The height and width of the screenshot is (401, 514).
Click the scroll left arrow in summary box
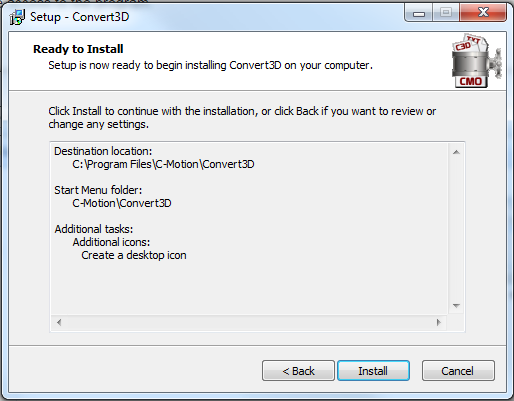click(x=59, y=322)
